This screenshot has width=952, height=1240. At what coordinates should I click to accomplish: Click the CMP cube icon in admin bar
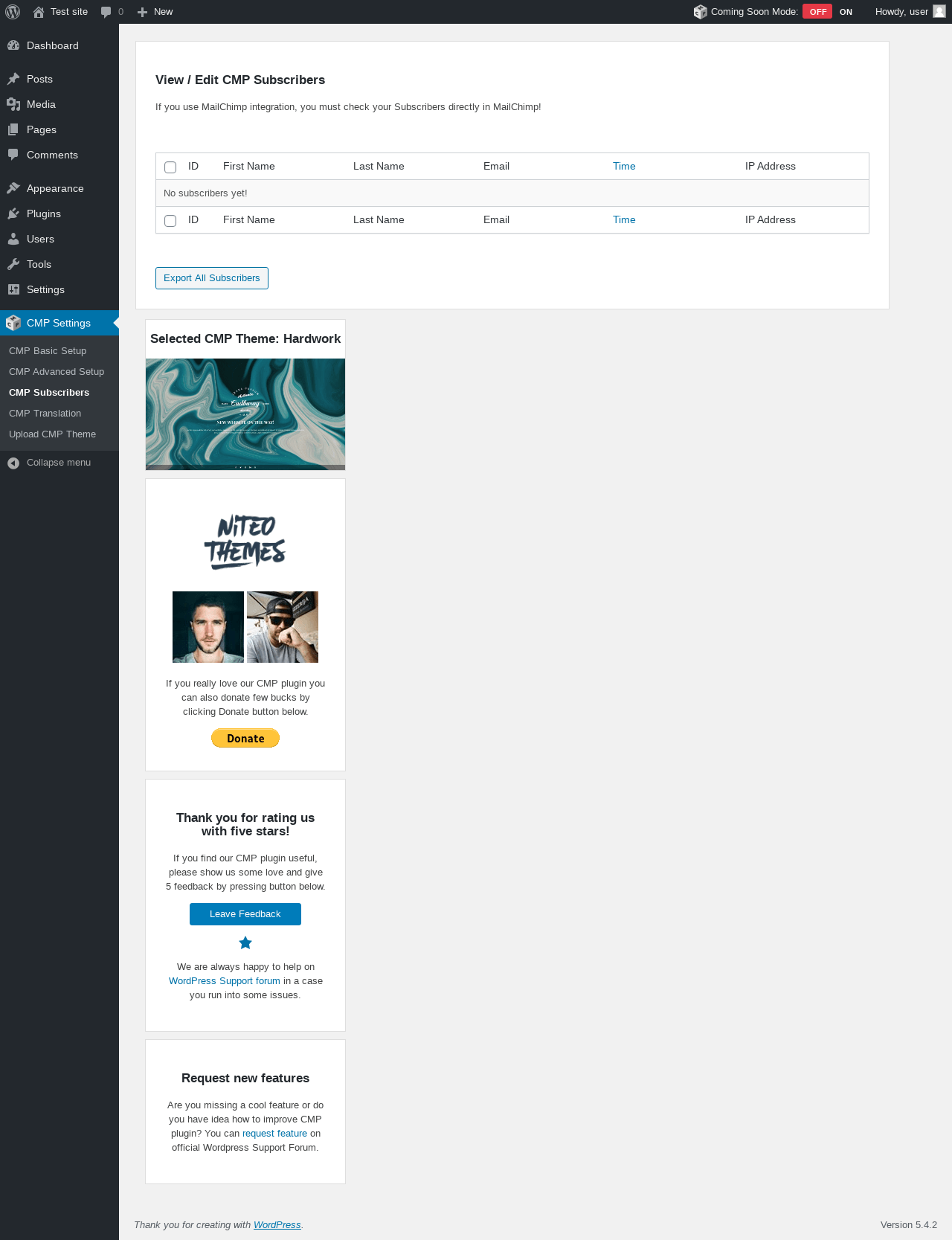(x=700, y=12)
